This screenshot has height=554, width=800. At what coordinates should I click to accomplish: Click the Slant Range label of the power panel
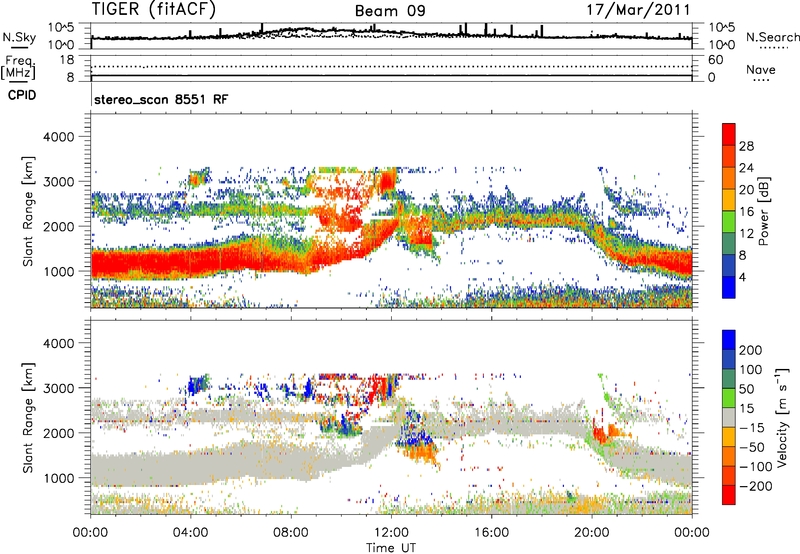click(28, 211)
